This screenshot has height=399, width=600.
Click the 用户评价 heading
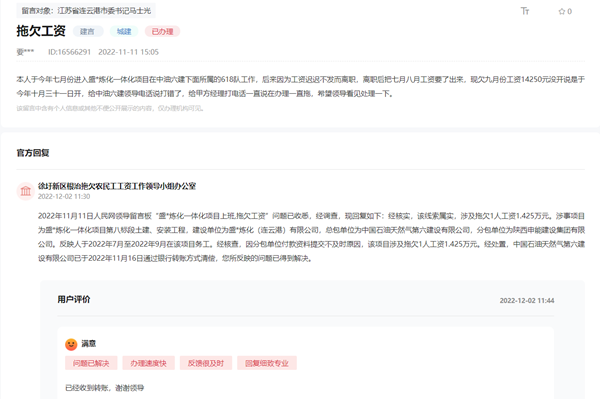(x=74, y=300)
